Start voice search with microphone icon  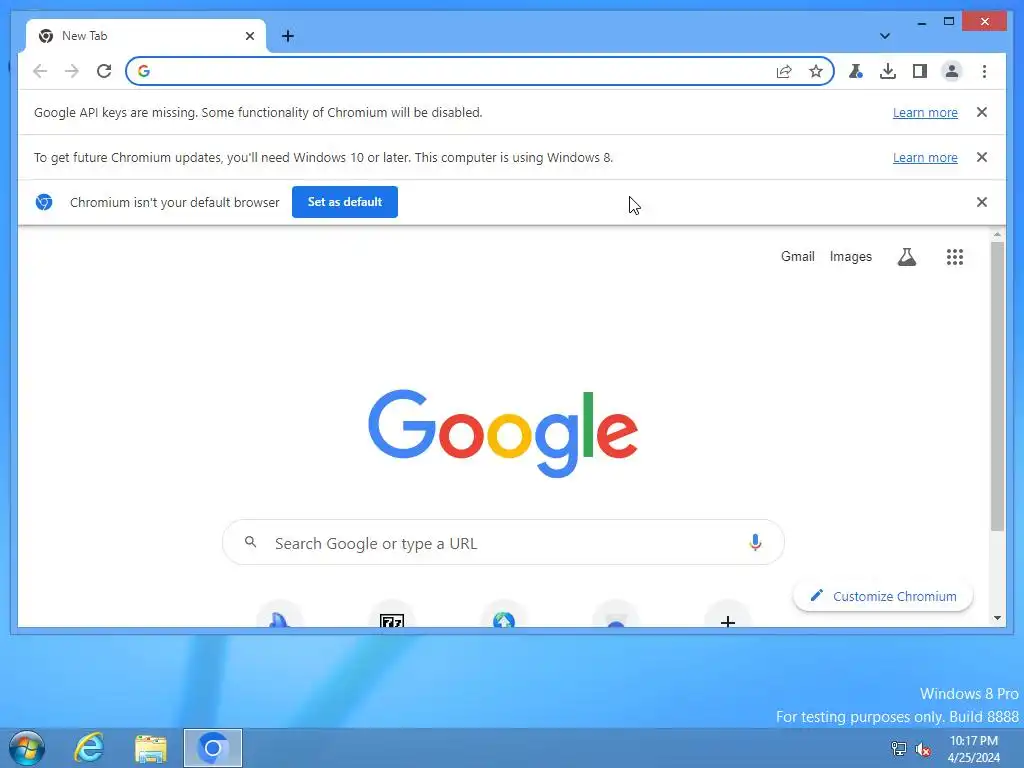point(755,543)
